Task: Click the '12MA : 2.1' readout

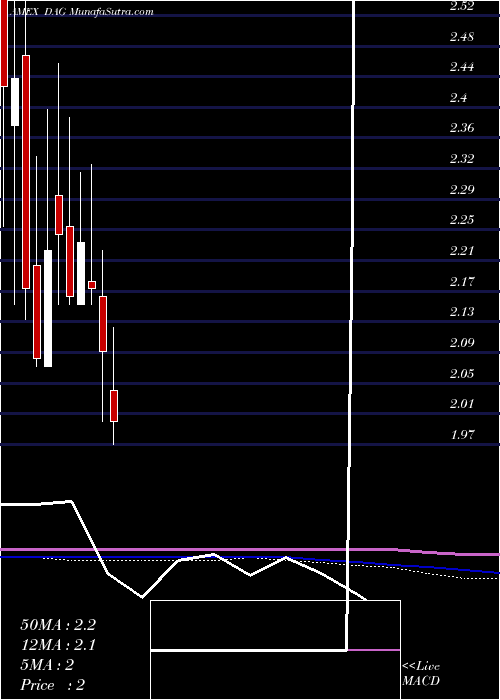Action: pyautogui.click(x=58, y=645)
